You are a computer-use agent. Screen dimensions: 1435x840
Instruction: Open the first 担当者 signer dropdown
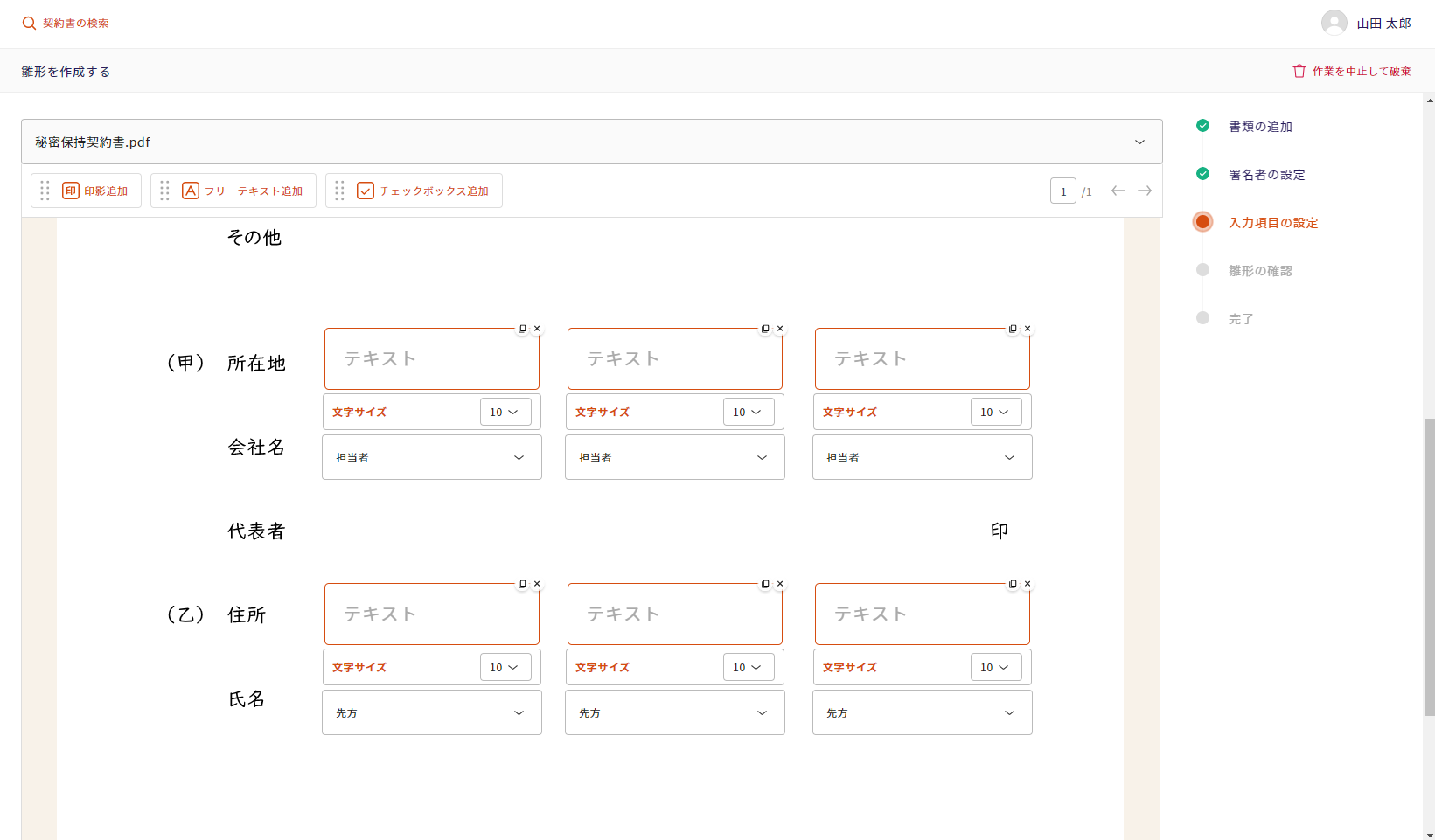click(431, 457)
